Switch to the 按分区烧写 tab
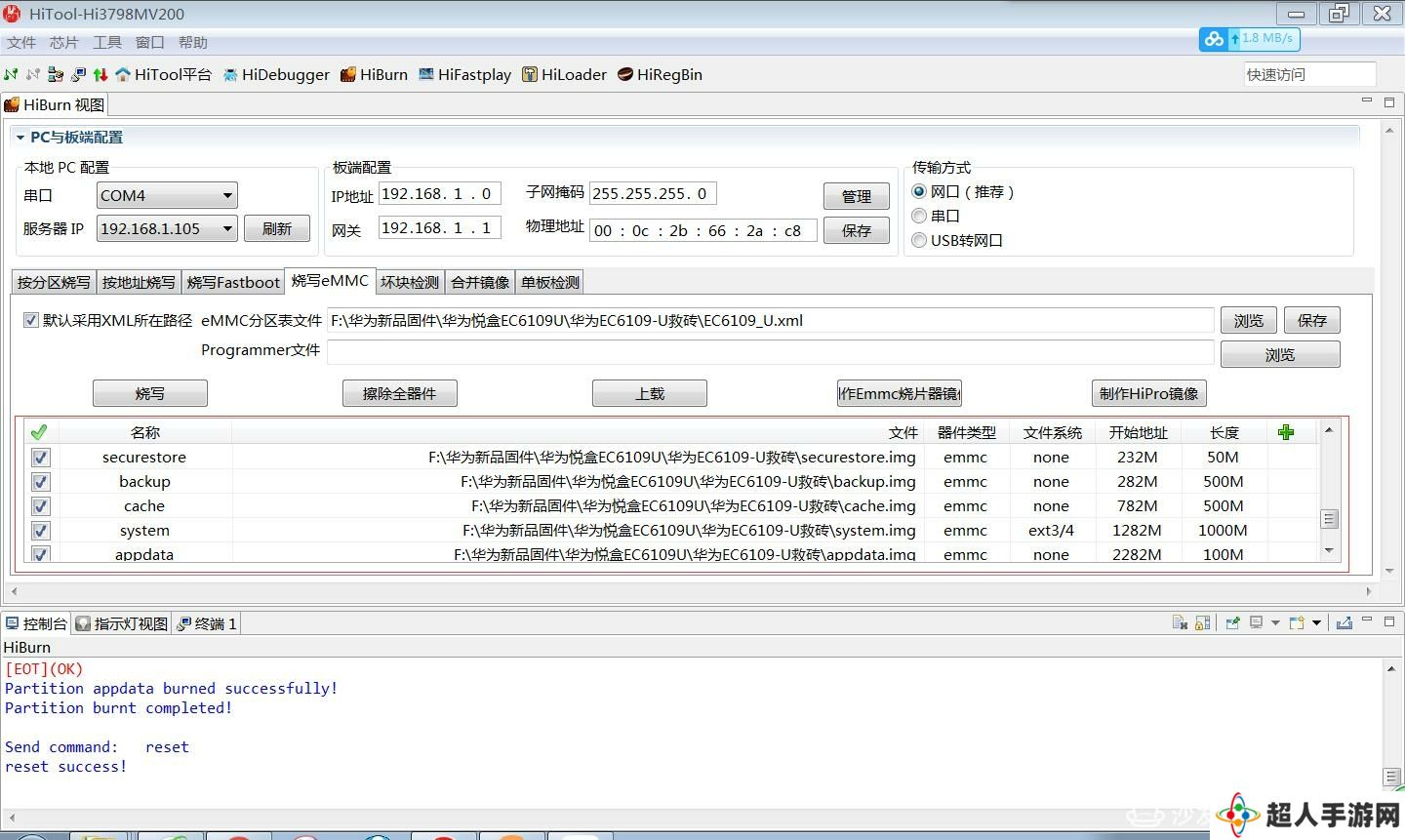 [54, 282]
